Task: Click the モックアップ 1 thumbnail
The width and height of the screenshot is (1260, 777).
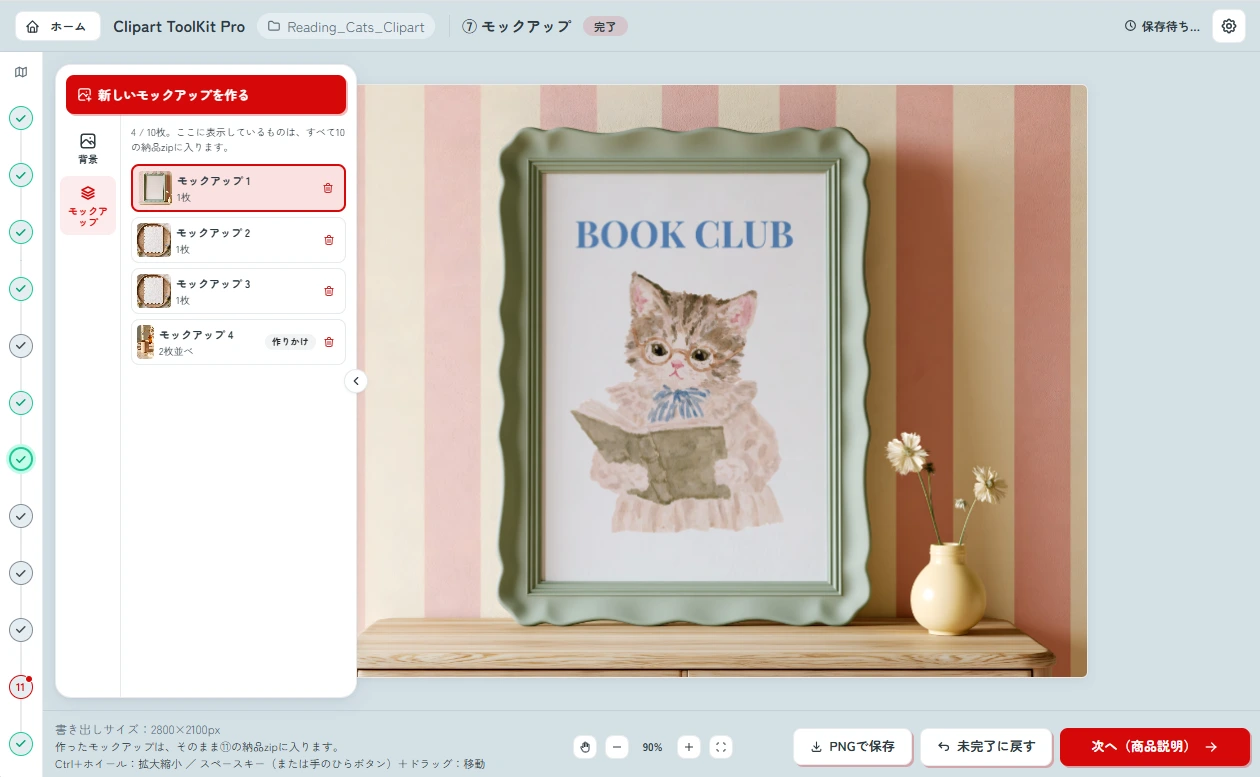Action: (155, 188)
